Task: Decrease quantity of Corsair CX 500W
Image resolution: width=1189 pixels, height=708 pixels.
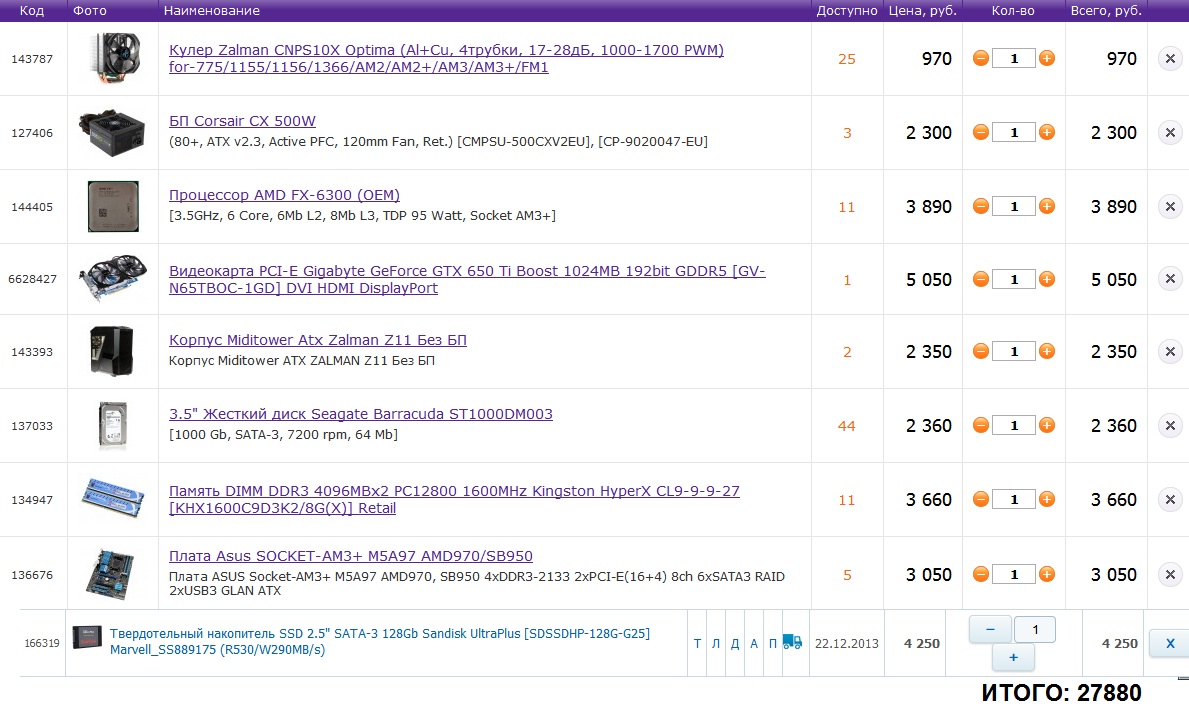Action: [x=980, y=133]
